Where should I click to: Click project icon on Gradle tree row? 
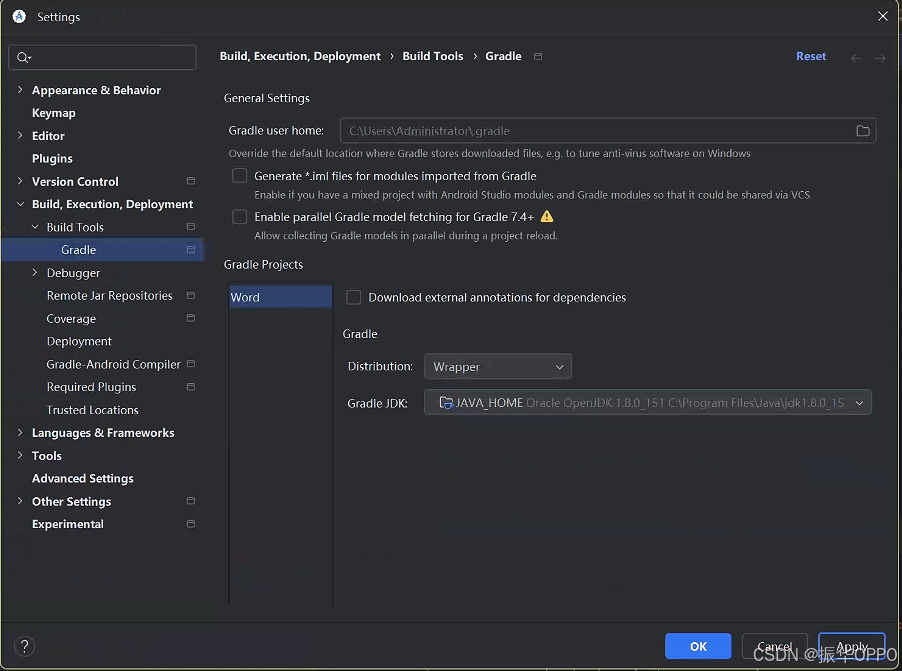191,250
